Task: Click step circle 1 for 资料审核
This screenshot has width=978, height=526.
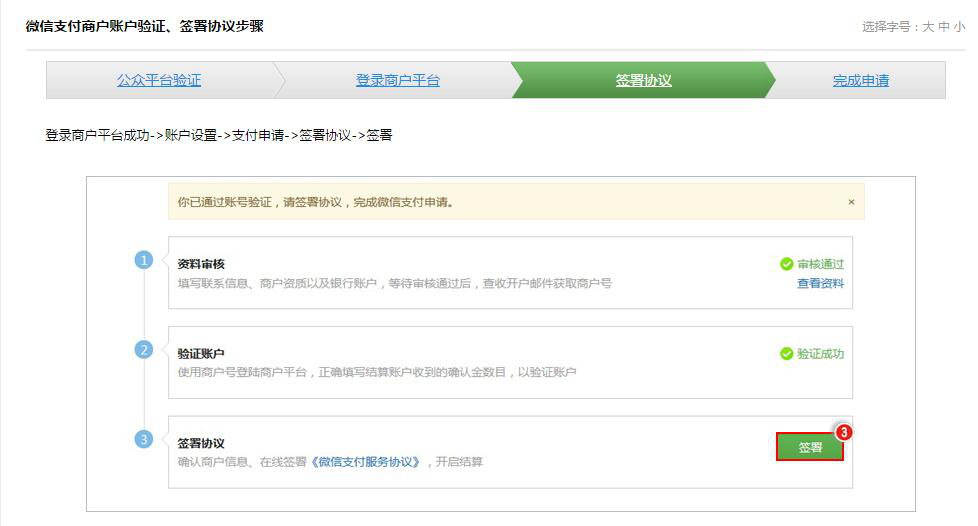Action: click(144, 260)
